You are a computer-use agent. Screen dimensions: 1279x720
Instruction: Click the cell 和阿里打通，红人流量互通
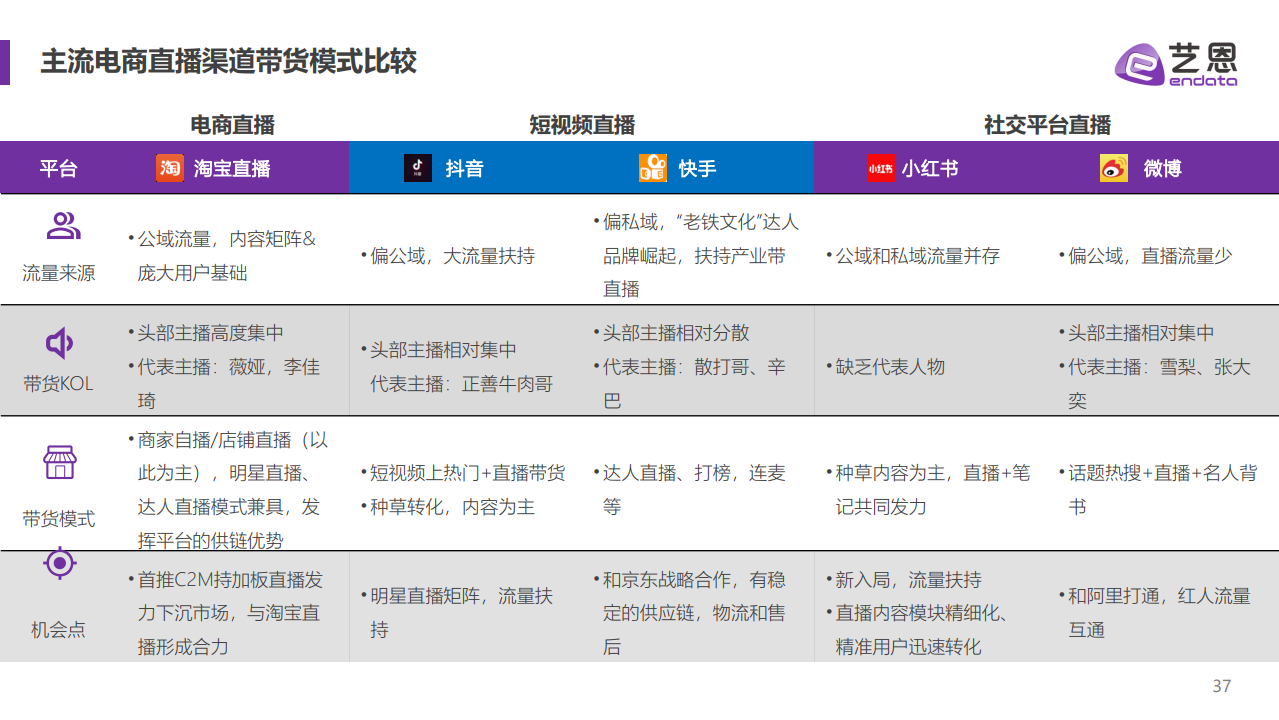(x=1155, y=613)
